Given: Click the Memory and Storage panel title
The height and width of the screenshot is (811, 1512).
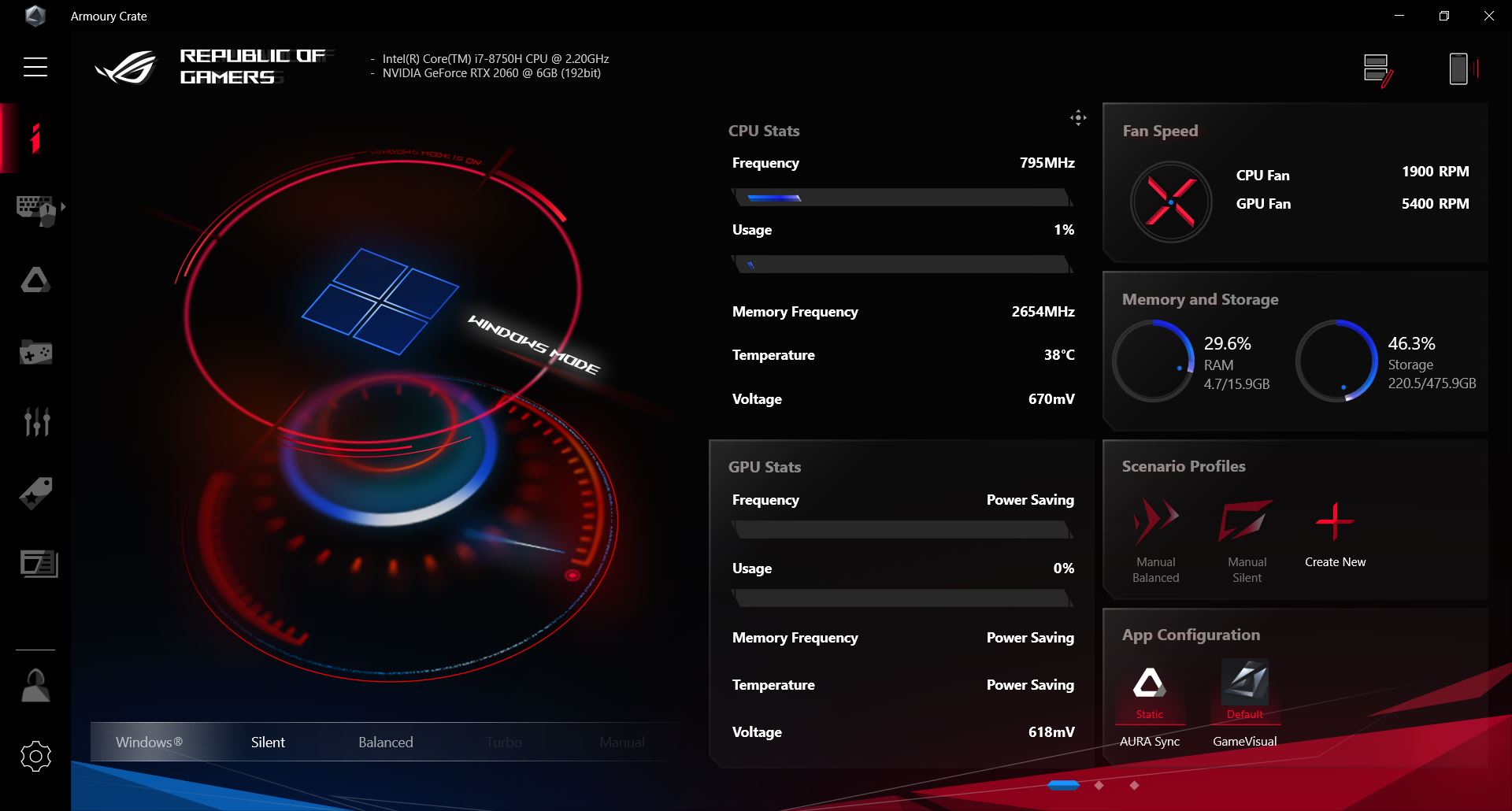Looking at the screenshot, I should 1200,299.
